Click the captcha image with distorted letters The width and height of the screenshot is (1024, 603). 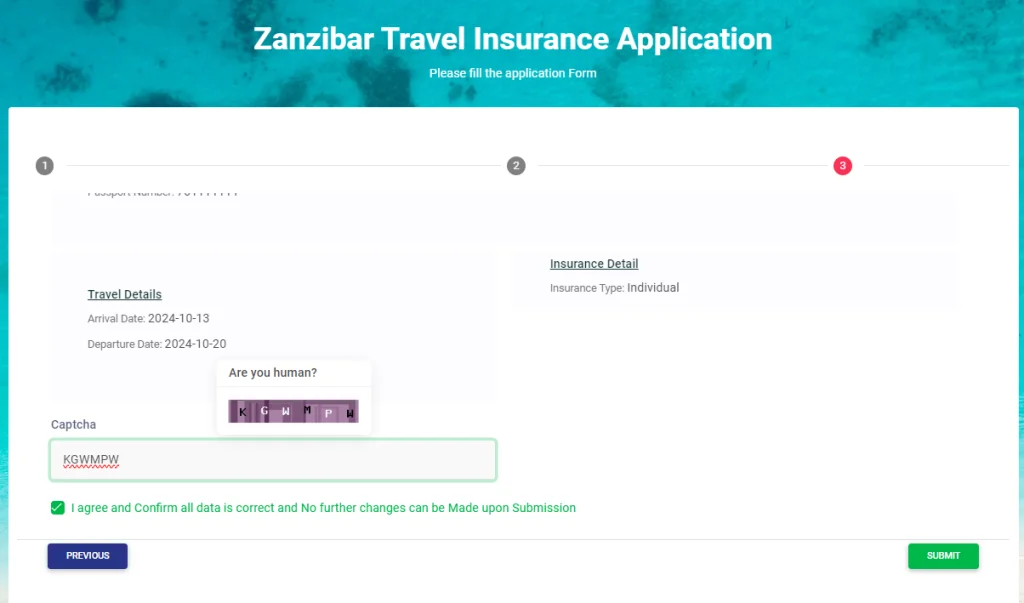pyautogui.click(x=293, y=411)
